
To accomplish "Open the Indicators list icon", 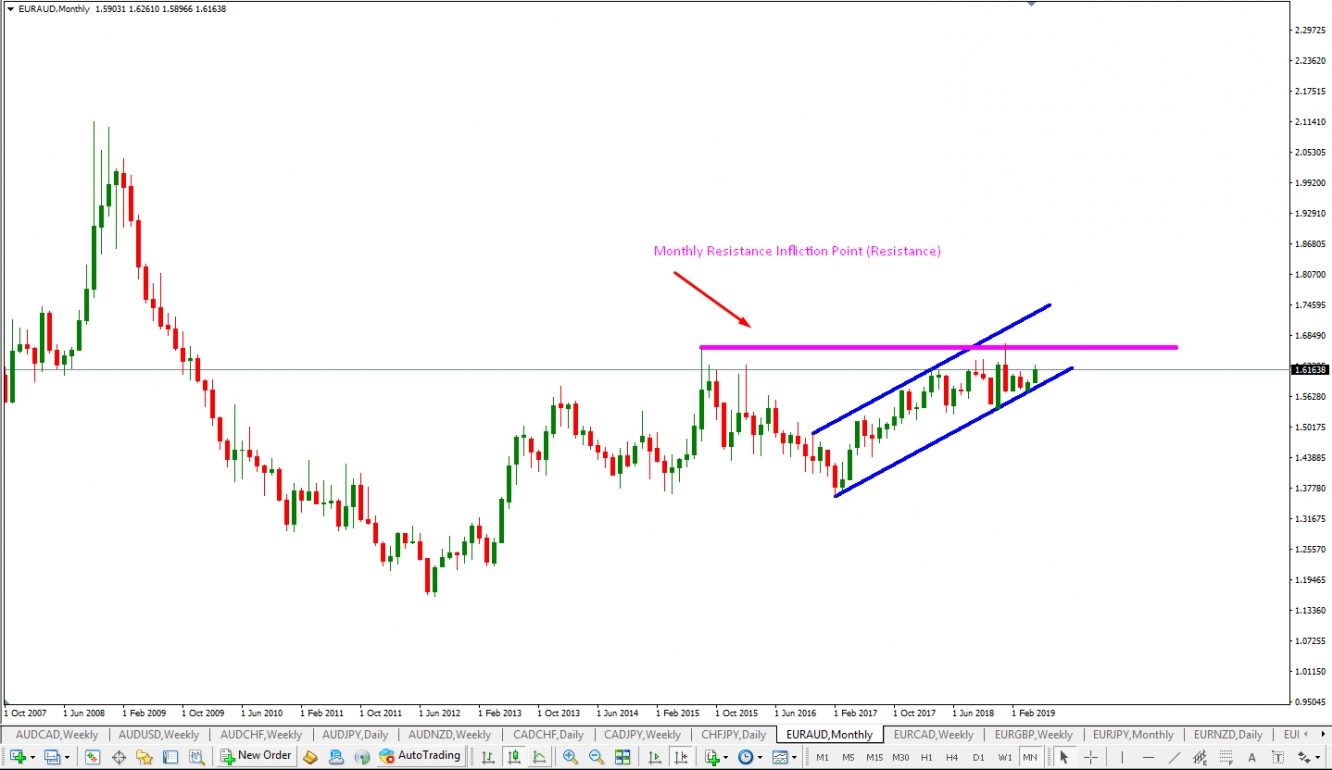I will click(712, 757).
